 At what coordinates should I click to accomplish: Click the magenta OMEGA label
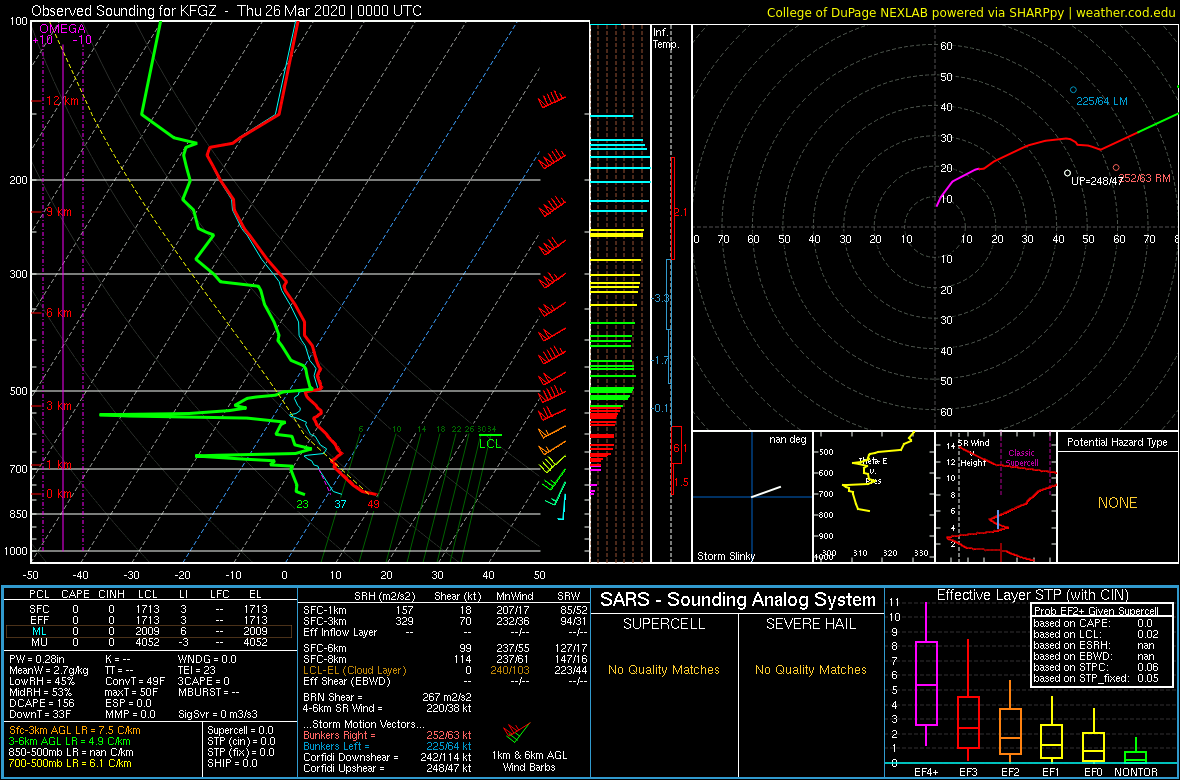64,29
